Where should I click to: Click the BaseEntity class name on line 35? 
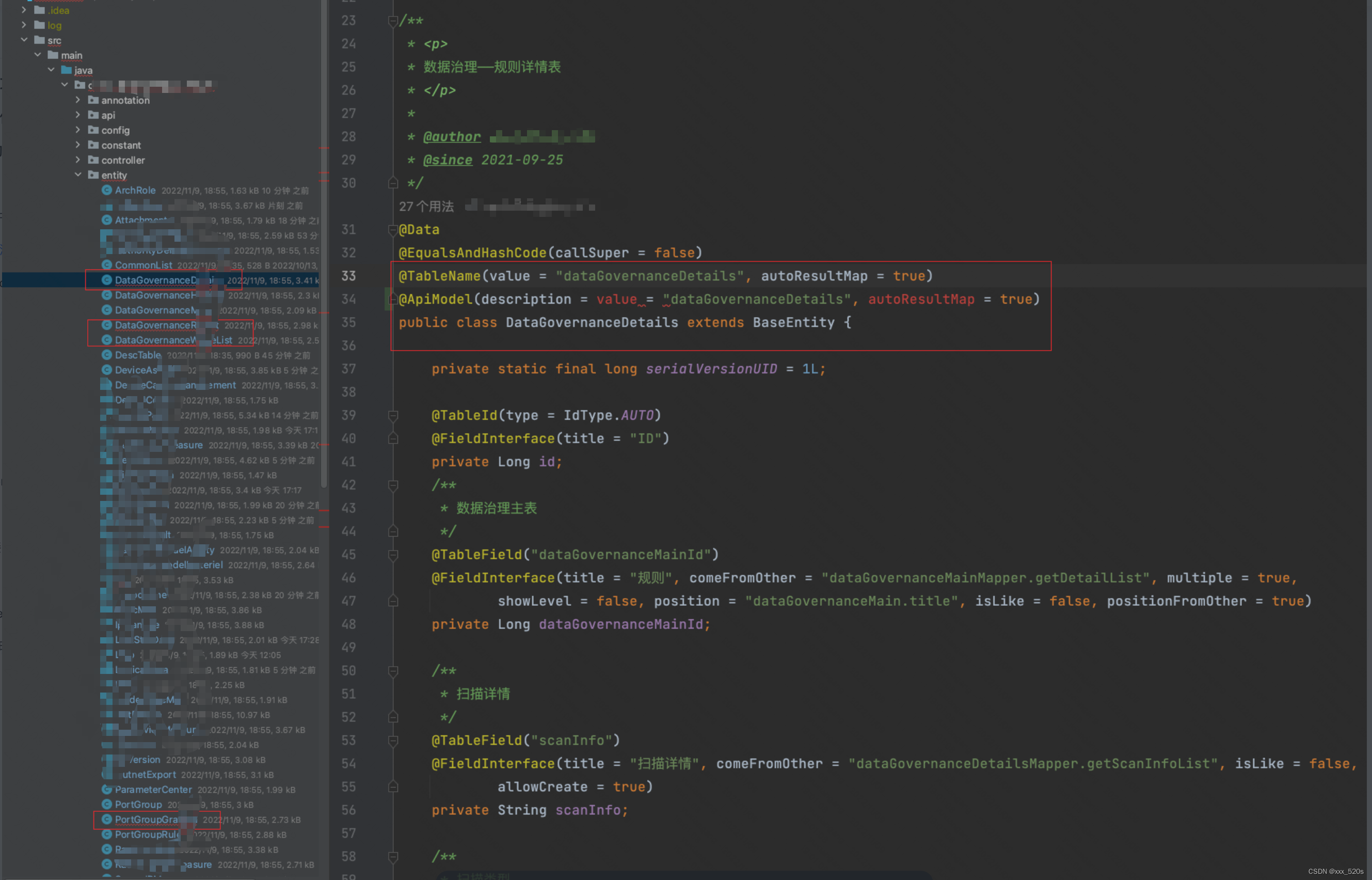793,322
